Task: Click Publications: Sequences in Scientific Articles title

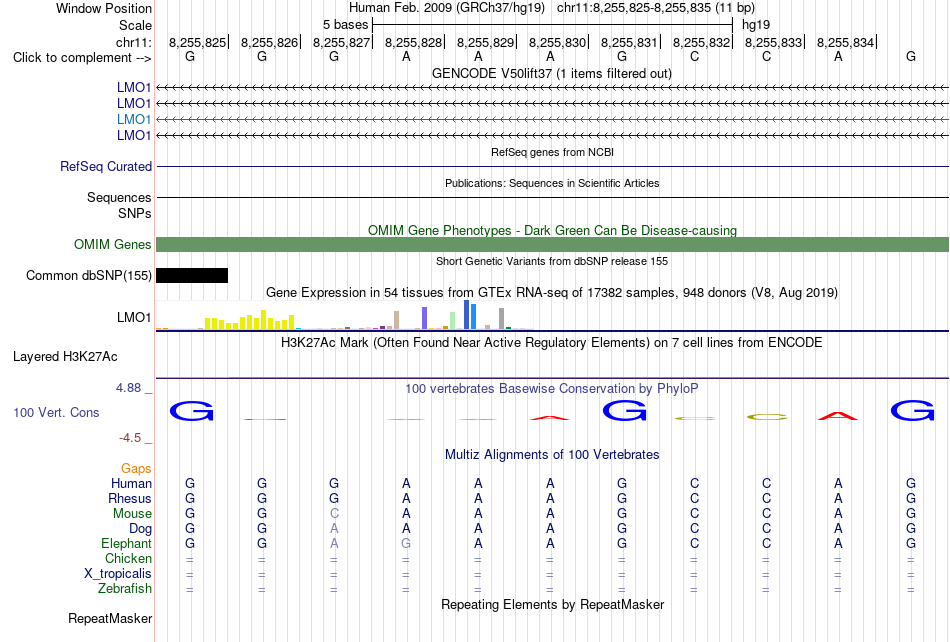Action: point(552,183)
